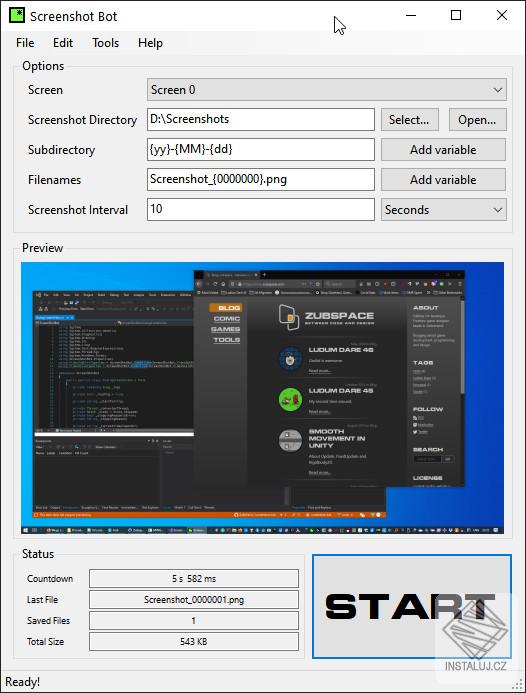
Task: Click the Screenshot Directory text field
Action: click(x=261, y=119)
